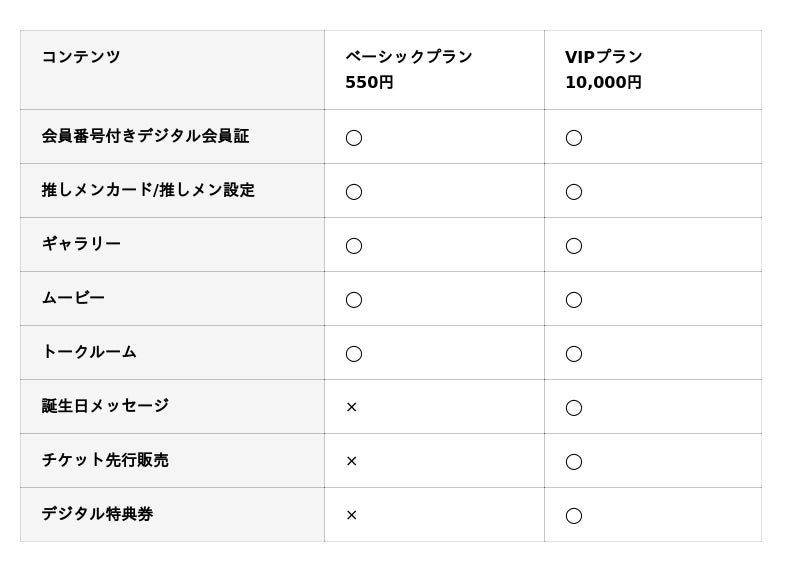The image size is (800, 572).
Task: Click the デジタル特典券 row label
Action: coord(97,514)
